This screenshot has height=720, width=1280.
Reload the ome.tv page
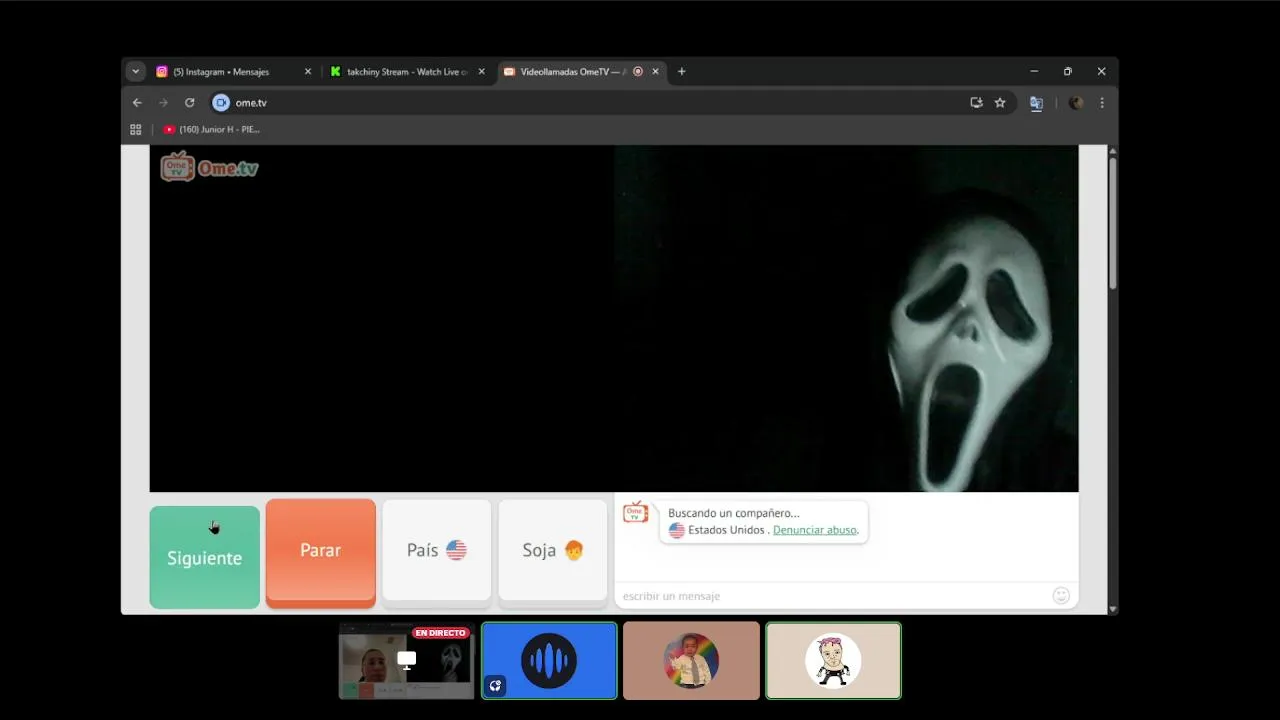coord(189,103)
